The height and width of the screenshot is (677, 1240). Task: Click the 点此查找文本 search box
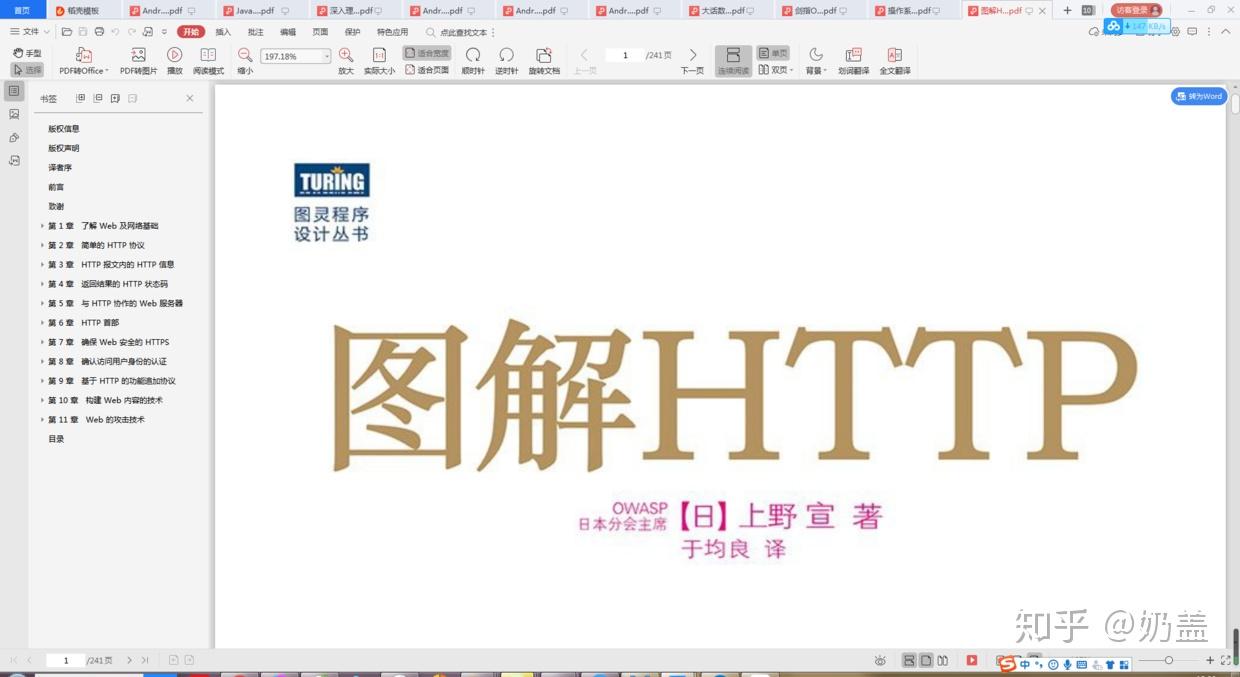[462, 32]
